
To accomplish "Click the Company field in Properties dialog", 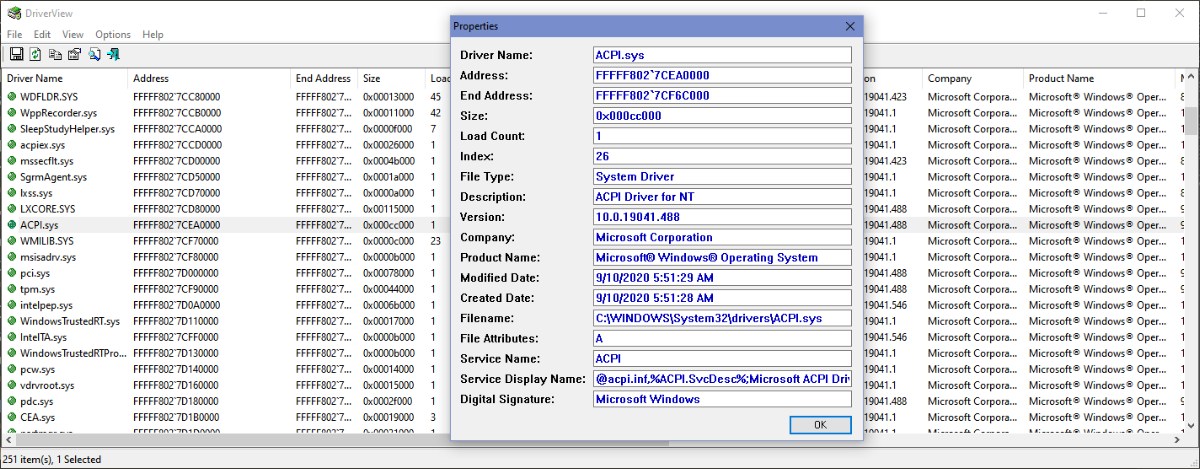I will (722, 237).
